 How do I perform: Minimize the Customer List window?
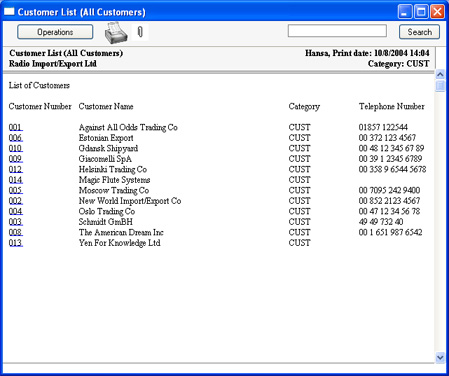click(405, 12)
